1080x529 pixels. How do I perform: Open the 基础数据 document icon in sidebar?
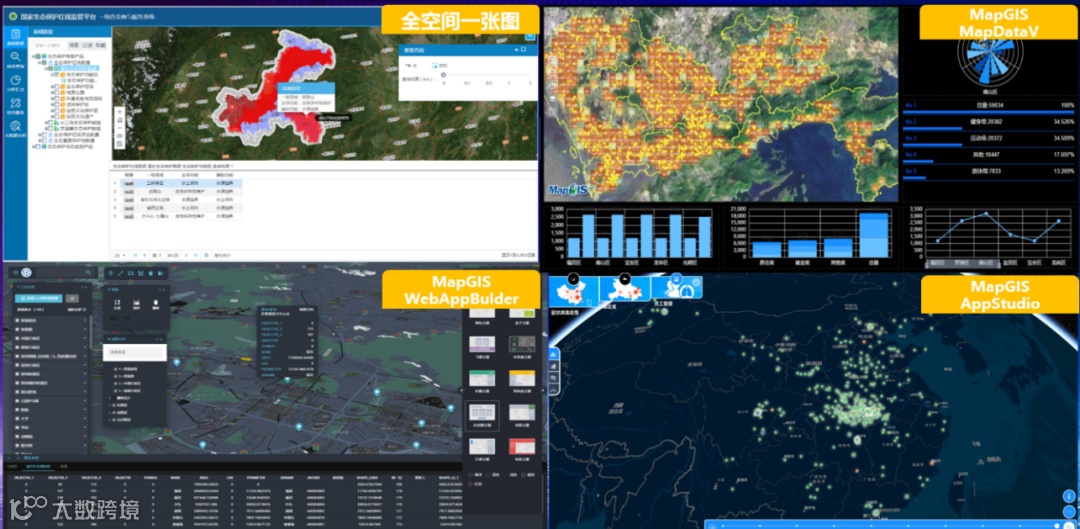[x=16, y=34]
